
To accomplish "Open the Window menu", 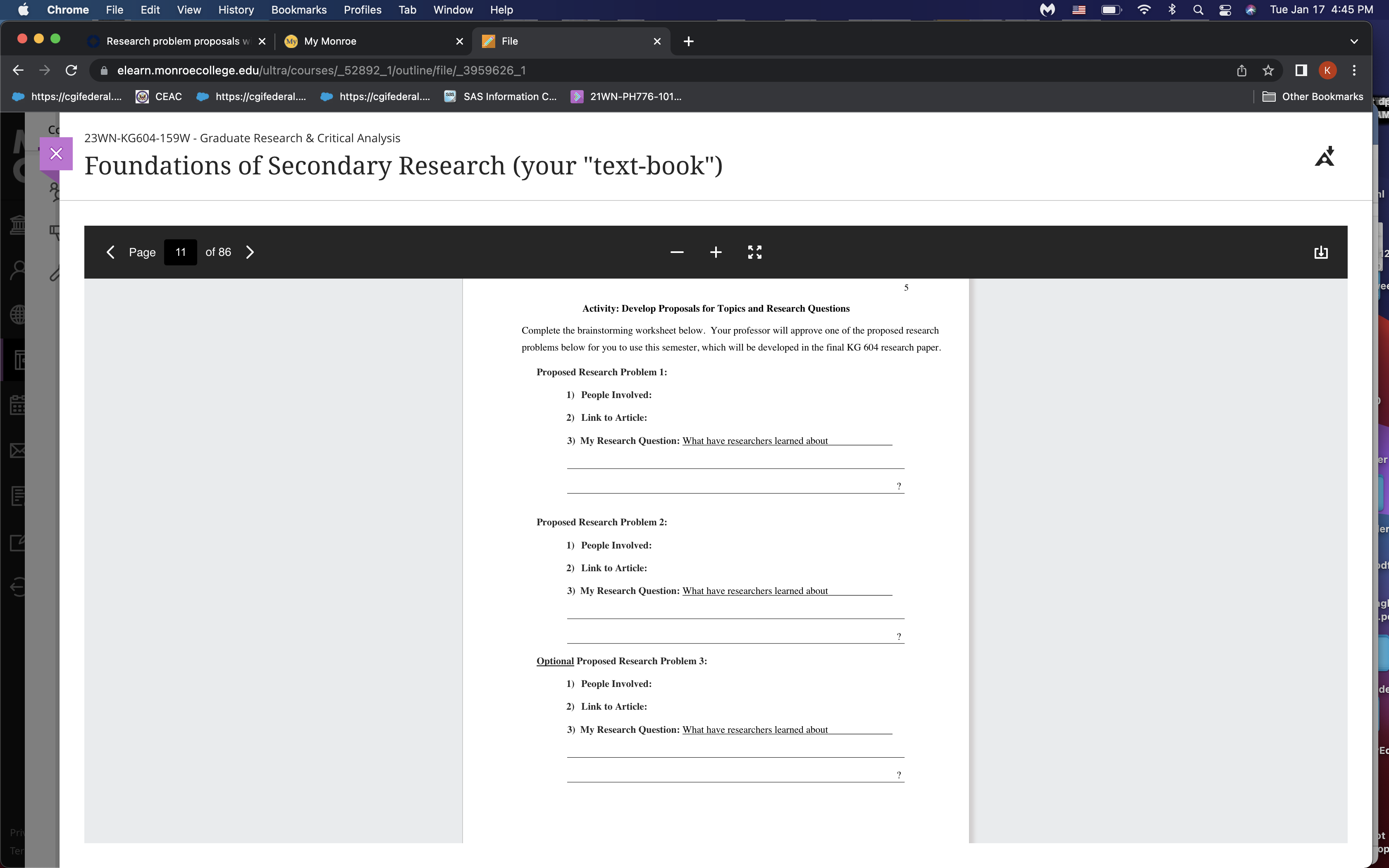I will [453, 10].
